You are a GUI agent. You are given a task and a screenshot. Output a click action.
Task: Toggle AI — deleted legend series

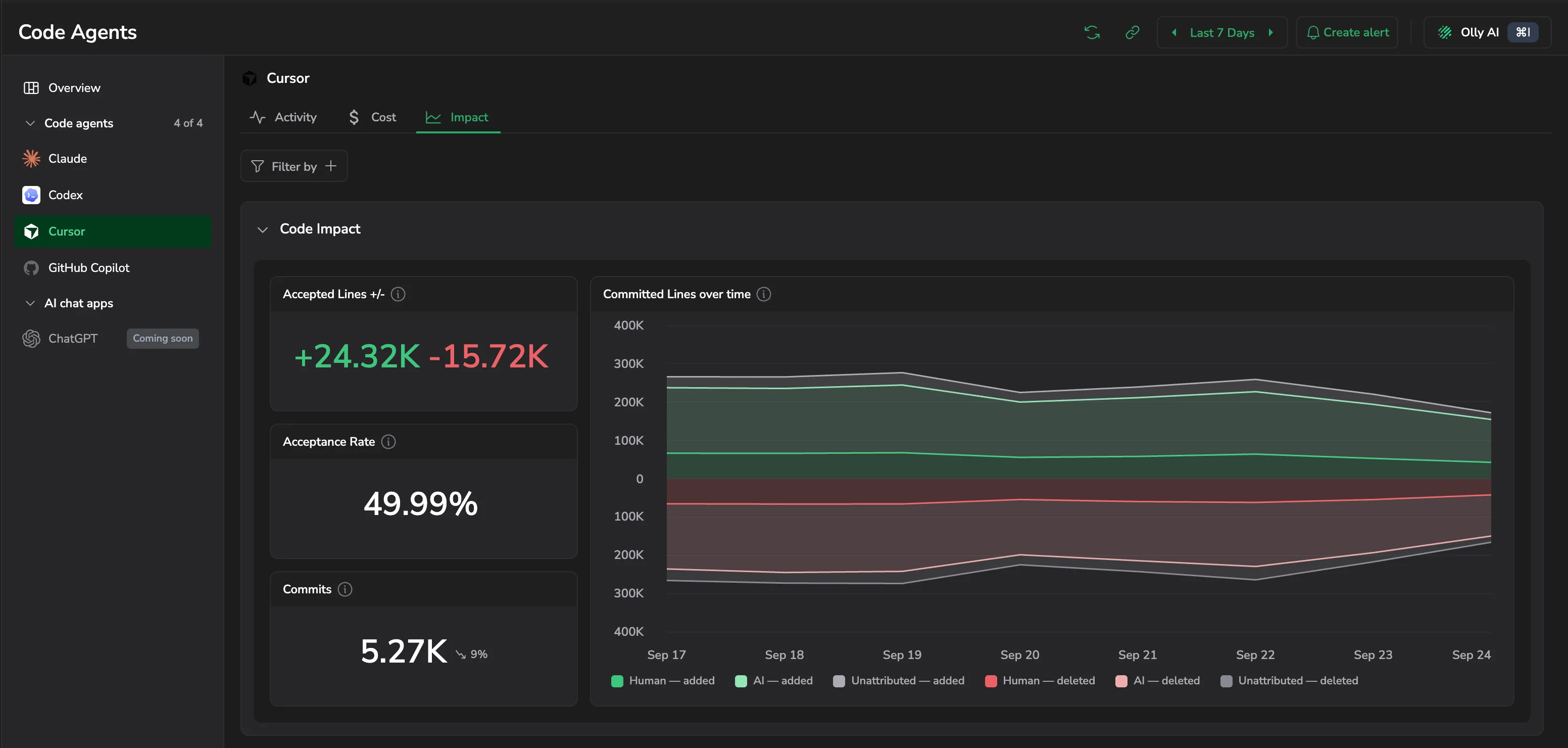pos(1157,680)
